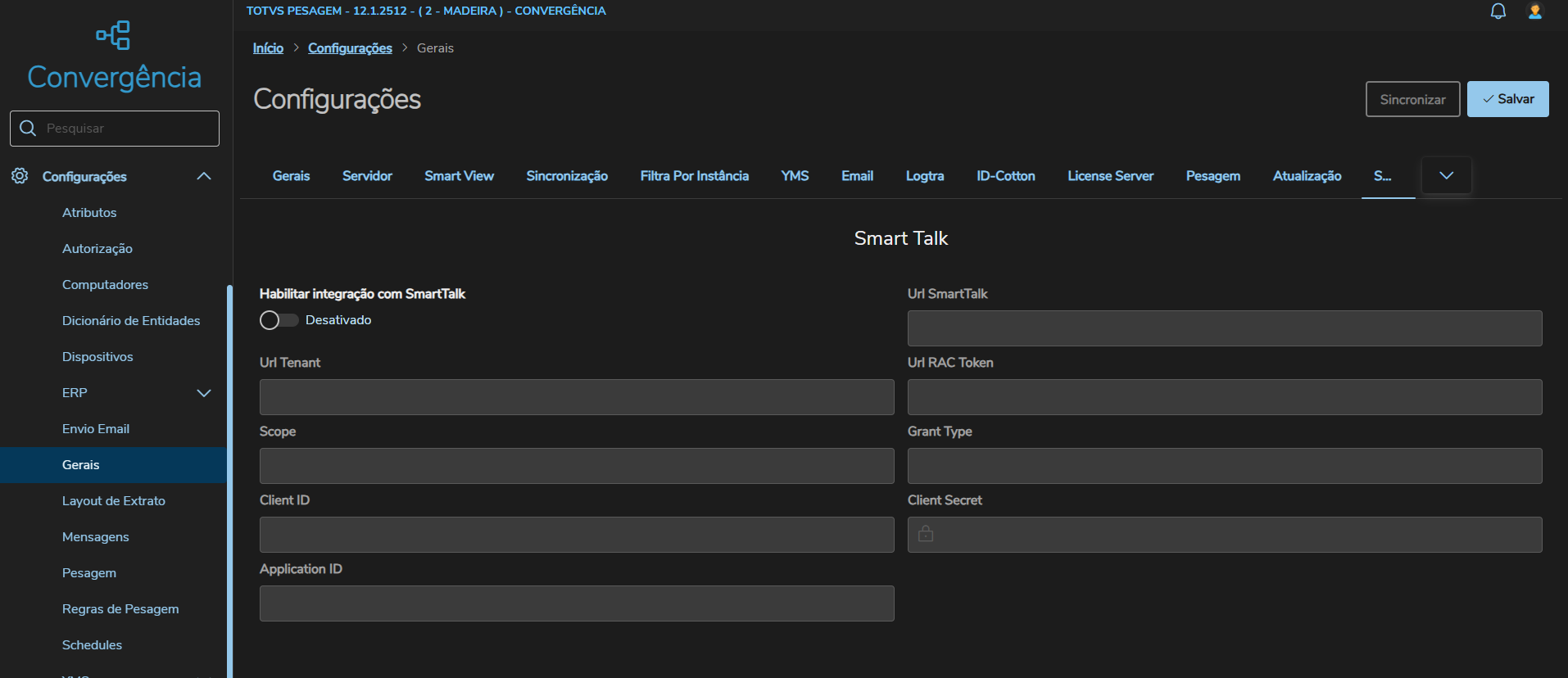Switch to the Servidor tab
Viewport: 1568px width, 678px height.
click(367, 176)
